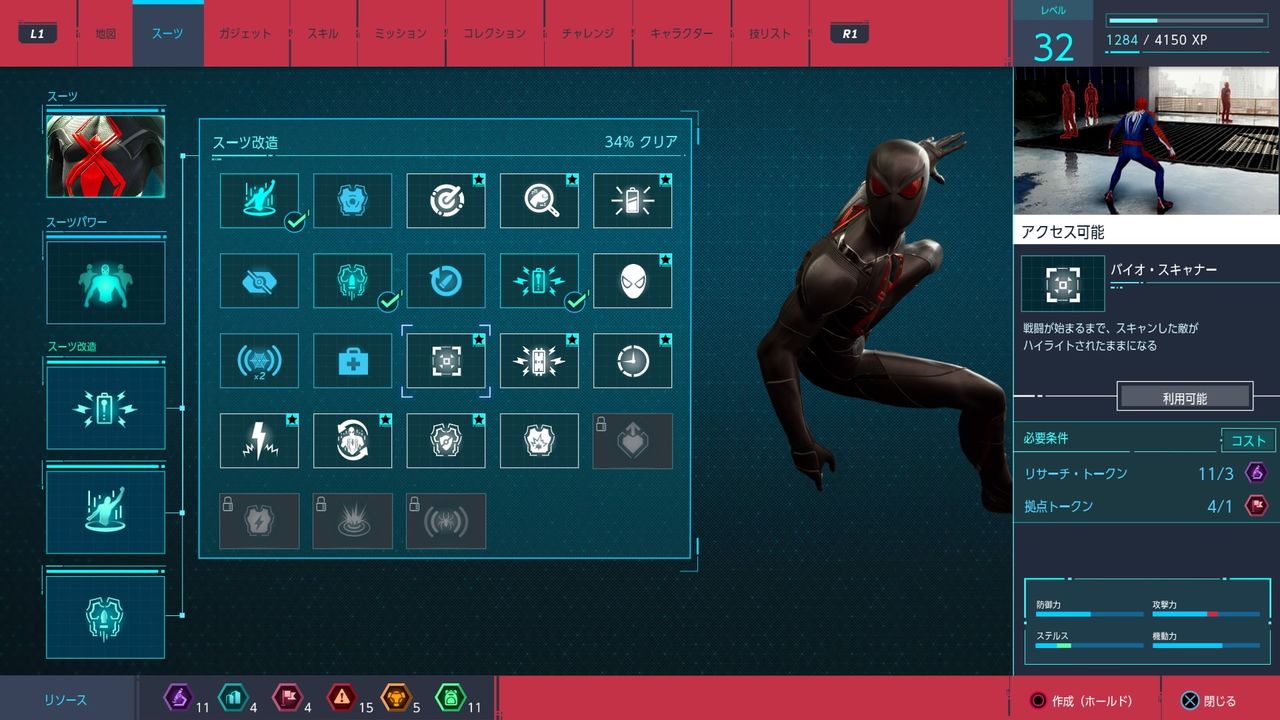This screenshot has height=720, width=1280.
Task: Click the 機動力 stat bar
Action: click(x=1206, y=645)
